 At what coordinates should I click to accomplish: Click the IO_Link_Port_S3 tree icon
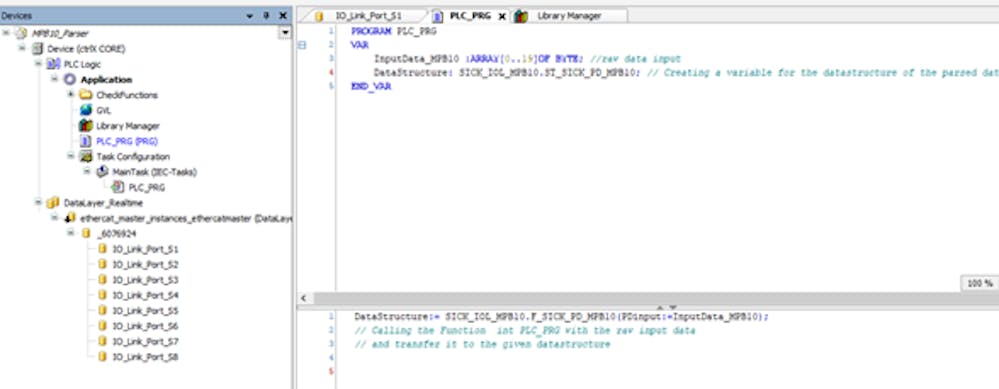(102, 280)
